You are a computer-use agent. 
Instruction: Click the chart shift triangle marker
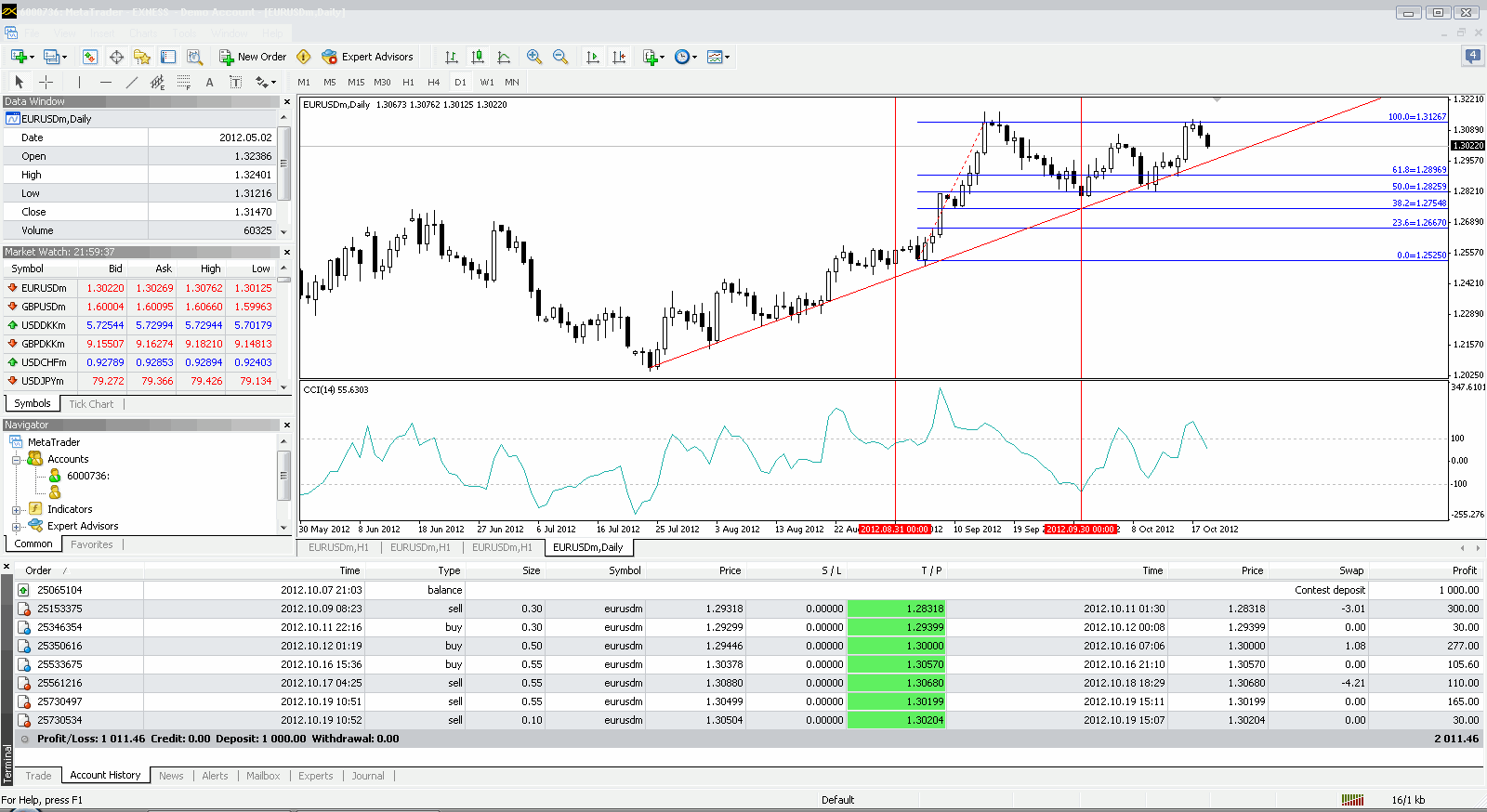(x=1217, y=99)
